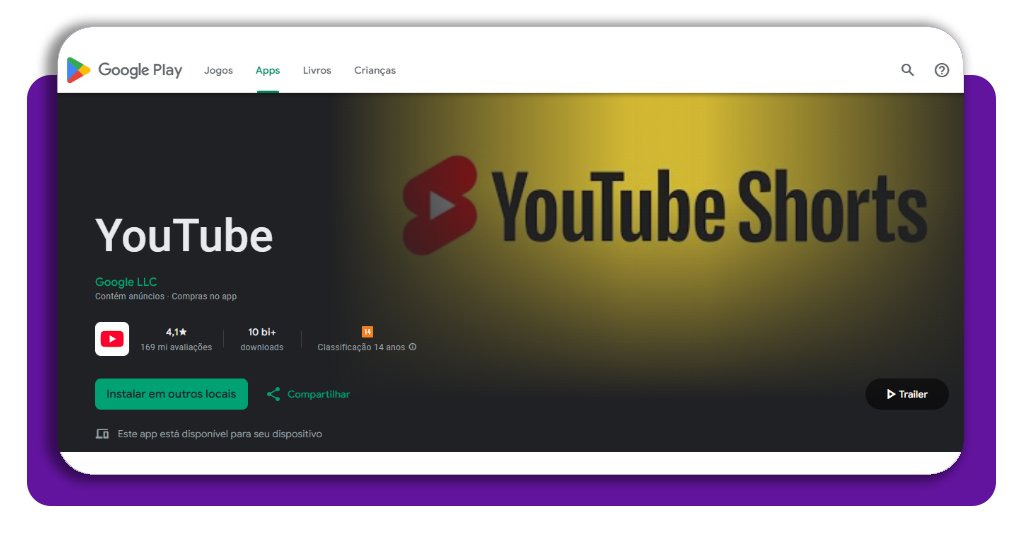
Task: Go to the Livros tab
Action: click(317, 71)
